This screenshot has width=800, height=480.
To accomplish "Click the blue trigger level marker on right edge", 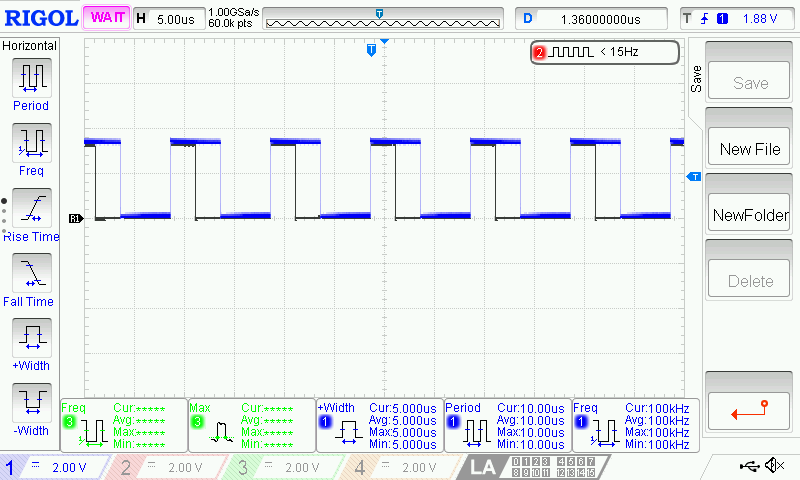I will coord(691,177).
